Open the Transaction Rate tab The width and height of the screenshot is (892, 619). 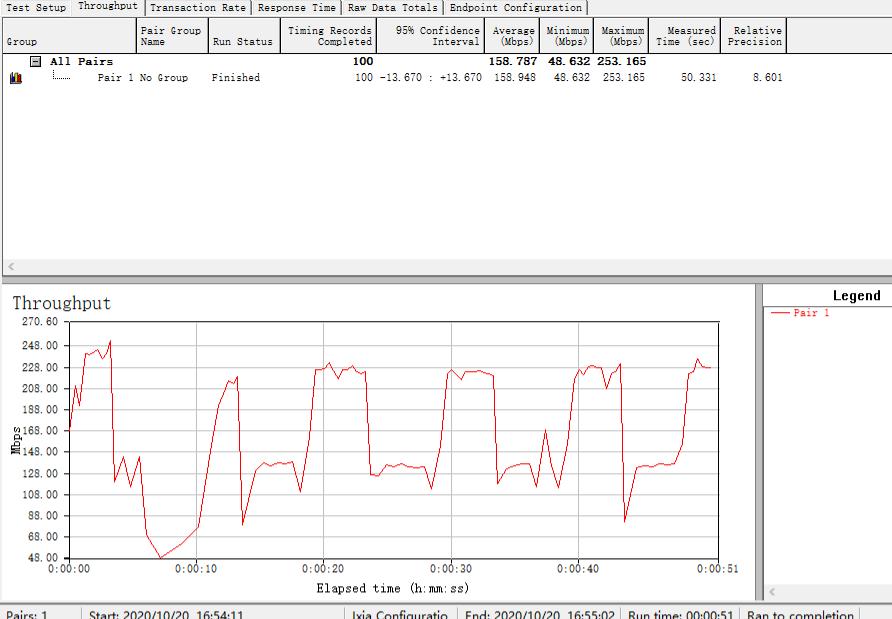[x=197, y=7]
